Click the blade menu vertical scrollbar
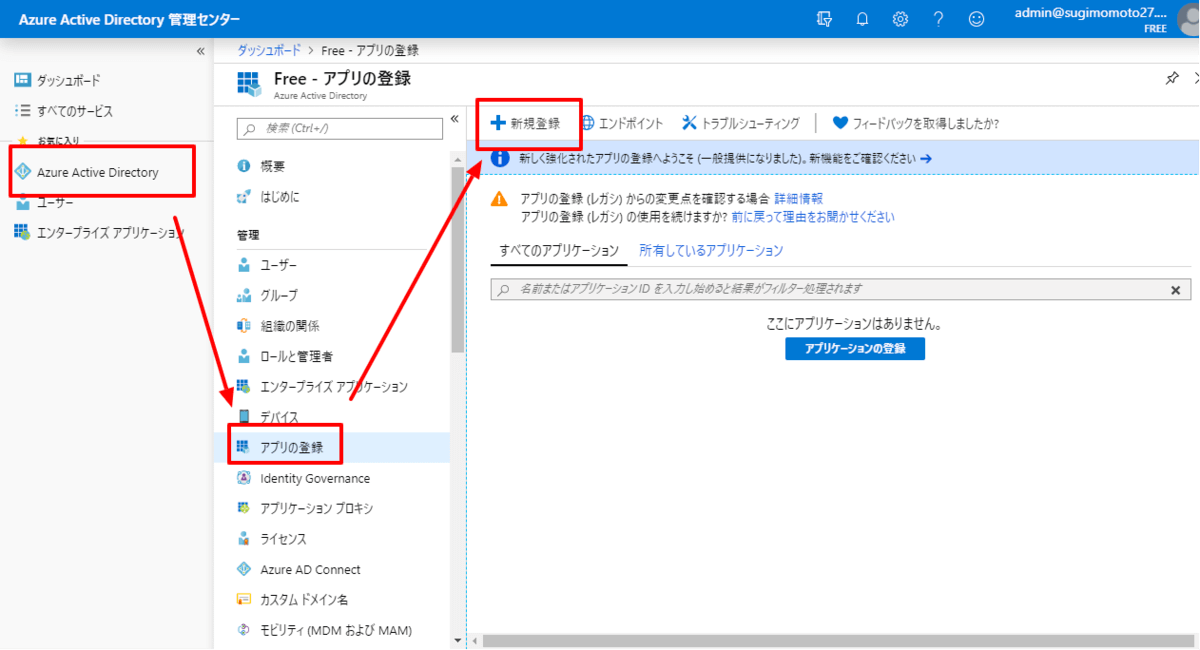The width and height of the screenshot is (1200, 650). pyautogui.click(x=458, y=261)
